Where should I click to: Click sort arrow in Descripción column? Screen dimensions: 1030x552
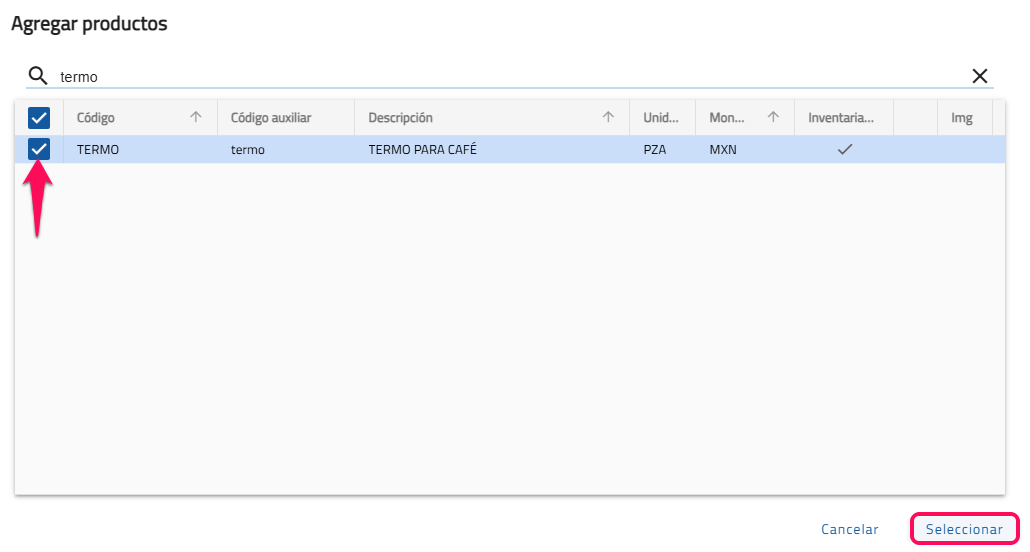608,118
